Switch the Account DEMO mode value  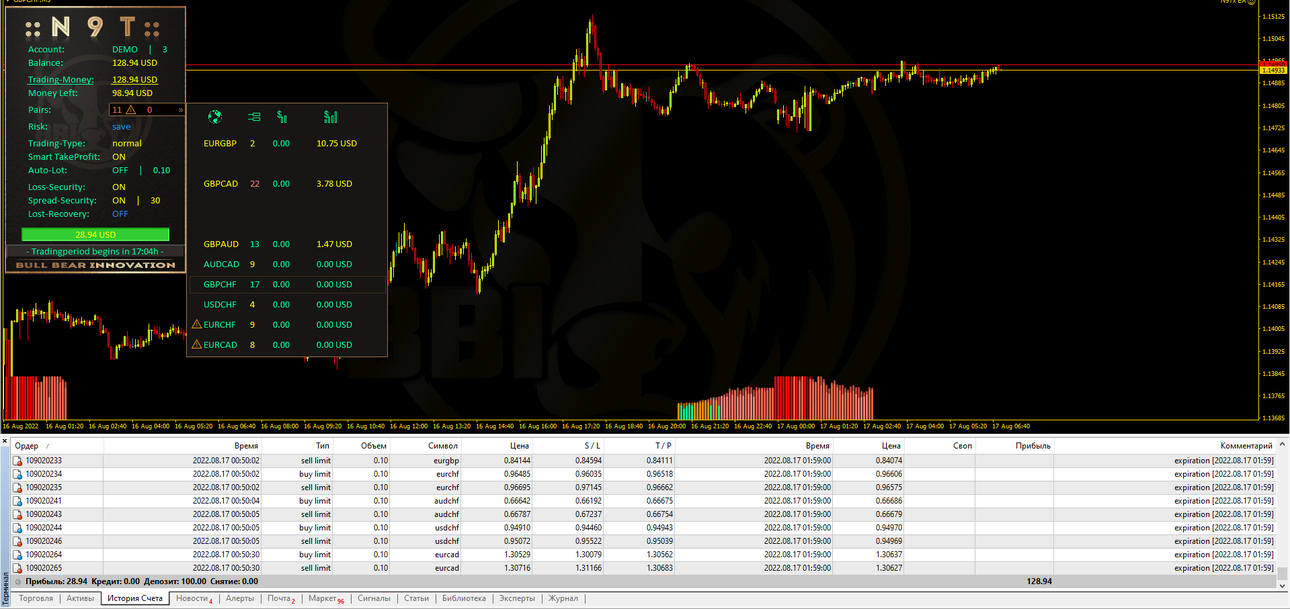125,49
